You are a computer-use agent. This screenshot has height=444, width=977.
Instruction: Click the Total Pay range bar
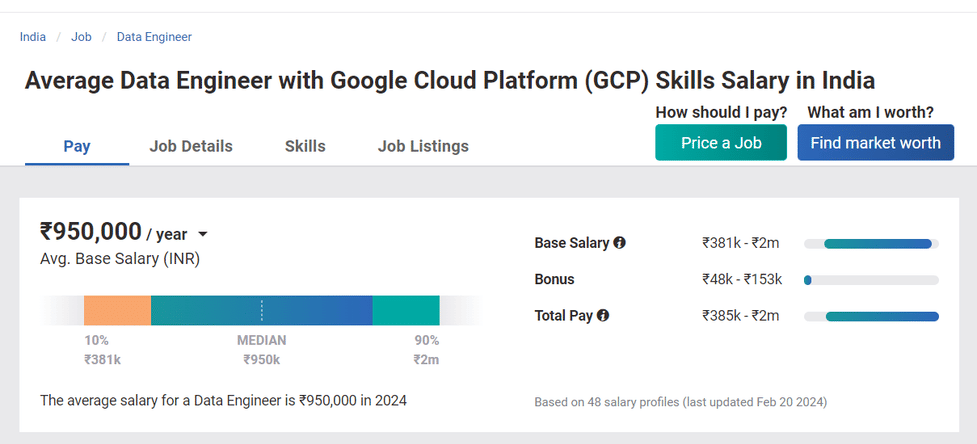[x=882, y=317]
